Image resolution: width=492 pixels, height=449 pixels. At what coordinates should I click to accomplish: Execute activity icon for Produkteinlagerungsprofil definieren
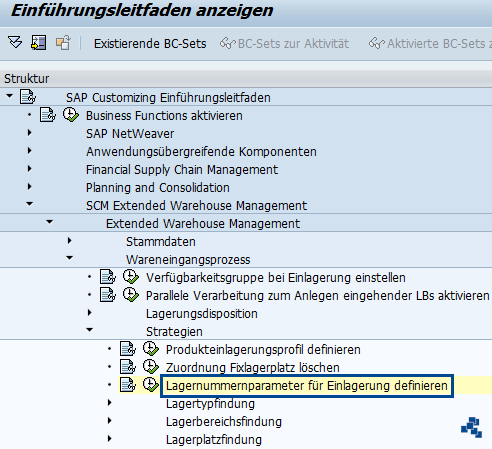(151, 349)
